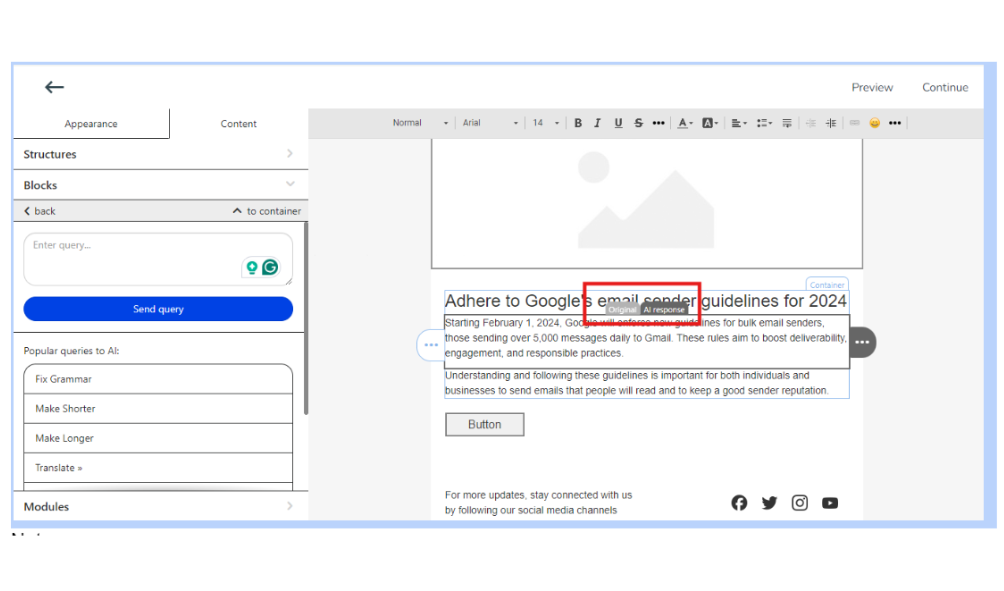Send the AI query
The image size is (1004, 591).
coord(158,309)
